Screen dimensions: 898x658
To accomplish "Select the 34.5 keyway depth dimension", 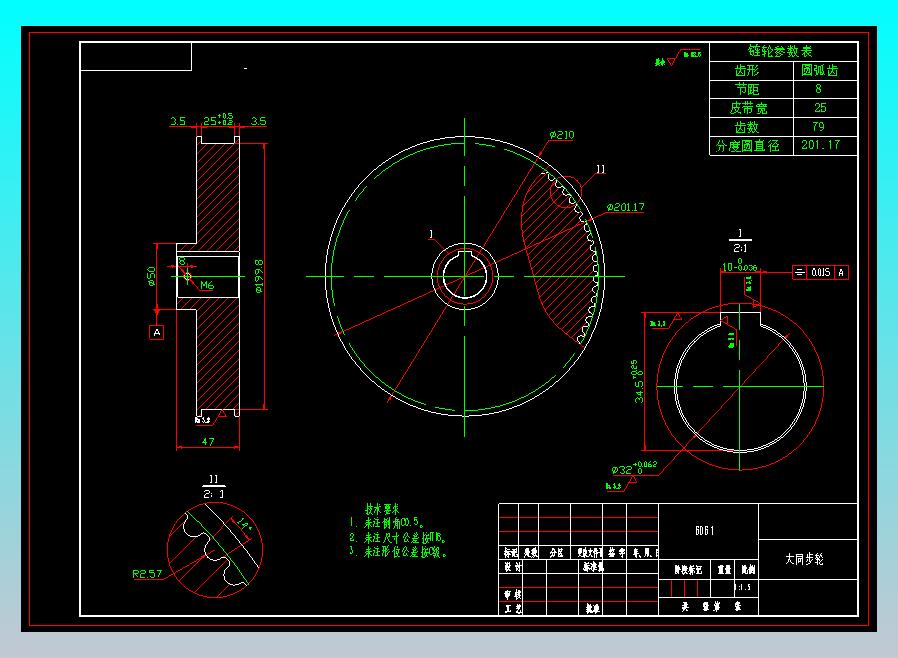I will pyautogui.click(x=637, y=381).
